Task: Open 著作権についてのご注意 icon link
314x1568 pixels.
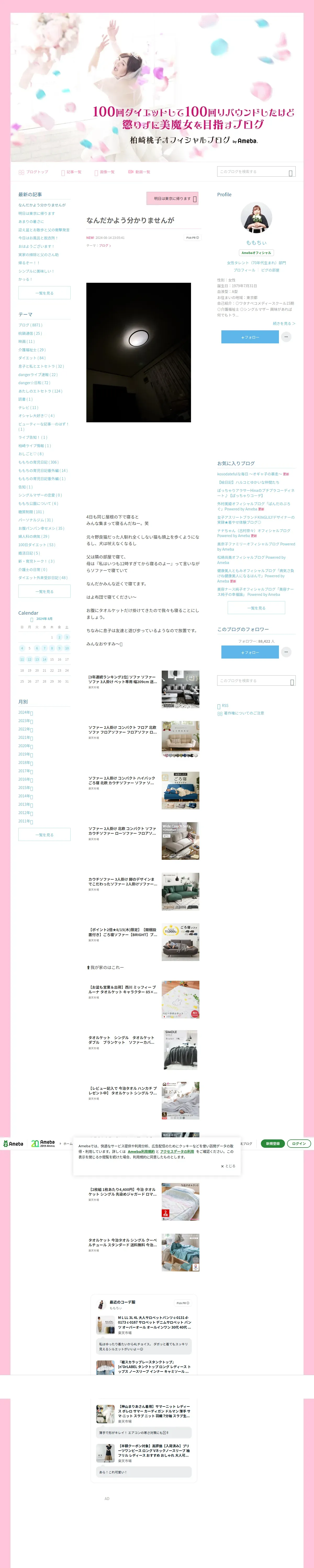Action: click(x=240, y=713)
